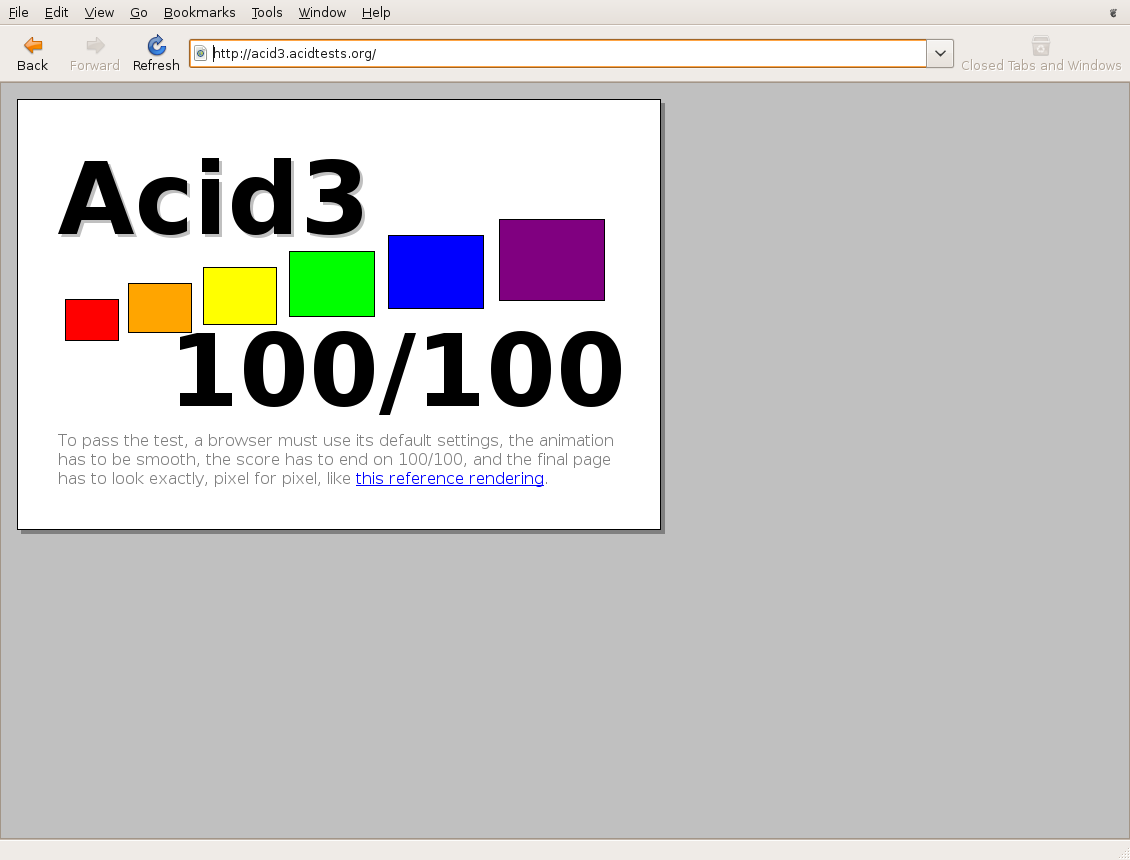Go back with the Back arrow button
The height and width of the screenshot is (860, 1130).
pyautogui.click(x=32, y=54)
